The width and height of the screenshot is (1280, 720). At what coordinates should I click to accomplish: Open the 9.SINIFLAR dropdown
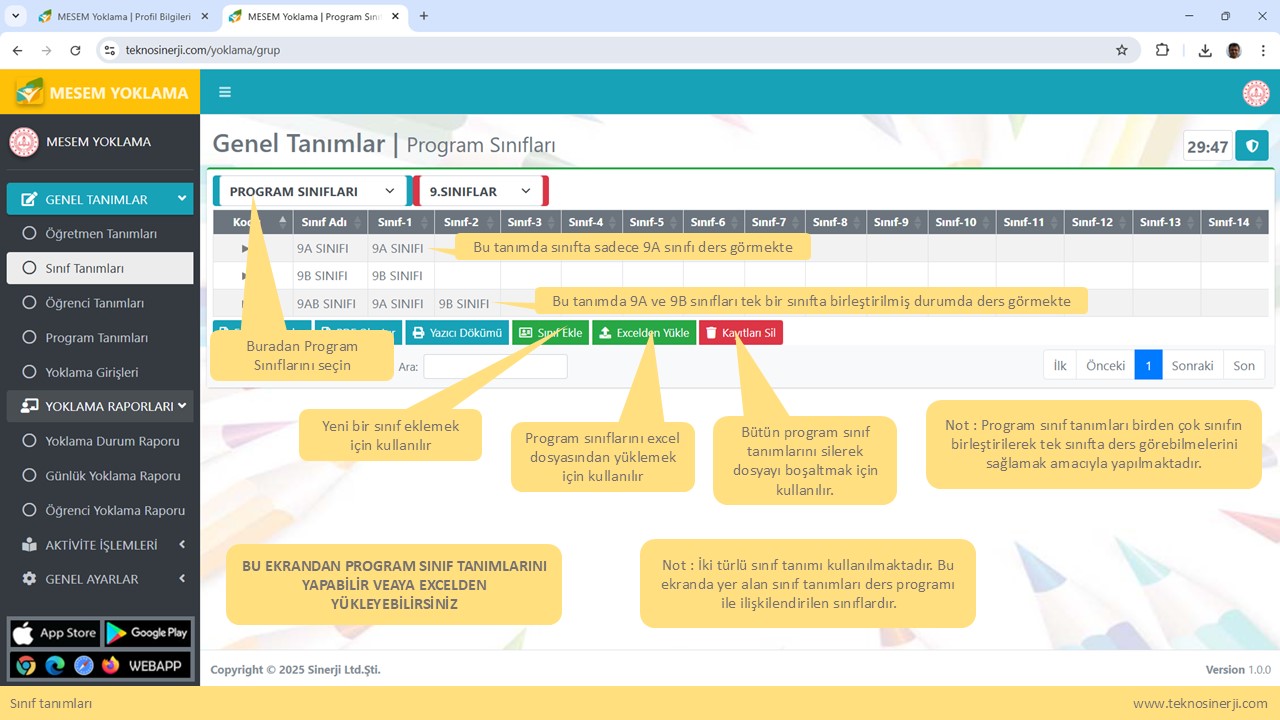[x=479, y=191]
